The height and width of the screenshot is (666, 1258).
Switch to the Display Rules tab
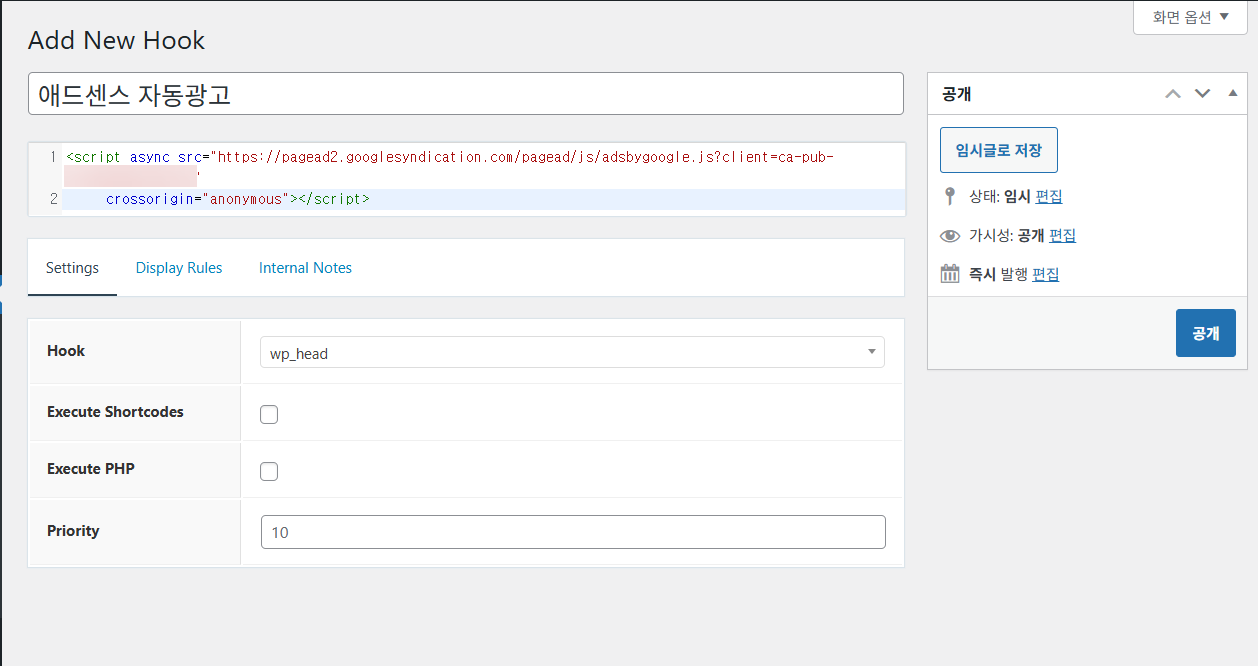pyautogui.click(x=179, y=268)
